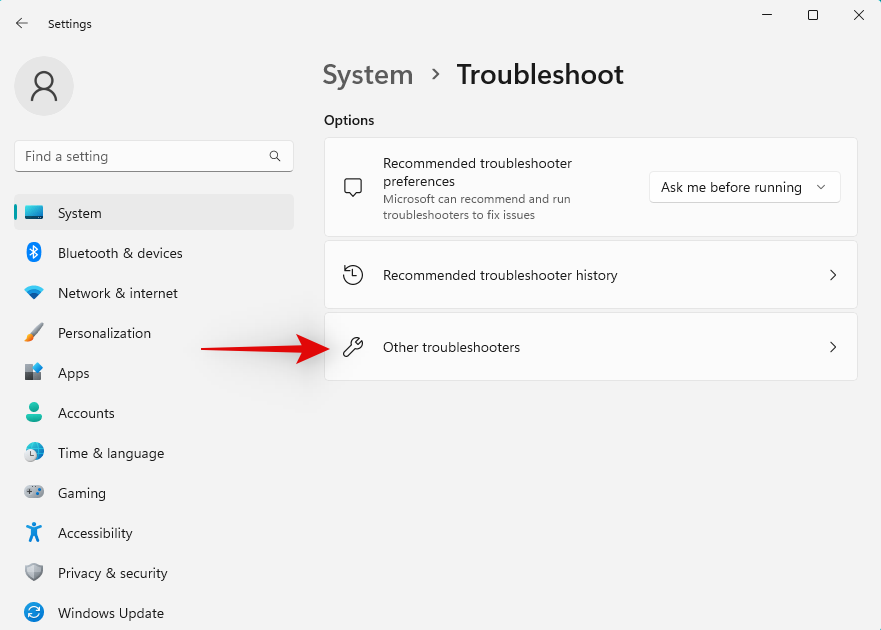Select System in the sidebar
The image size is (881, 630).
153,212
